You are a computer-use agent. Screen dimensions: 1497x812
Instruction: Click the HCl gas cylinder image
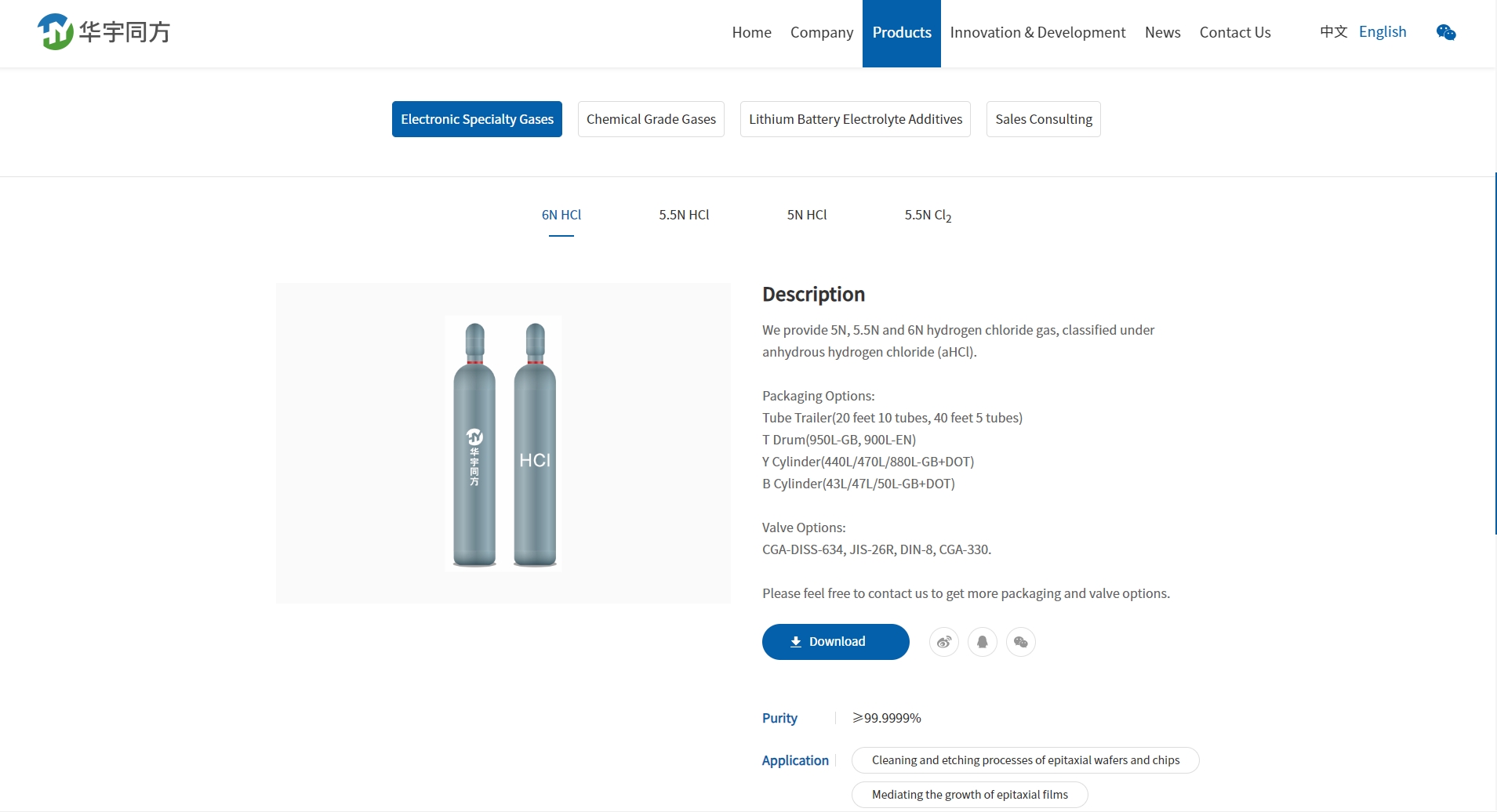(503, 443)
